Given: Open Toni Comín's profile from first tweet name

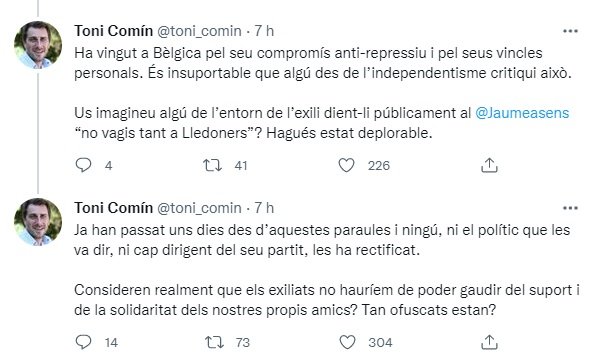Looking at the screenshot, I should [113, 31].
